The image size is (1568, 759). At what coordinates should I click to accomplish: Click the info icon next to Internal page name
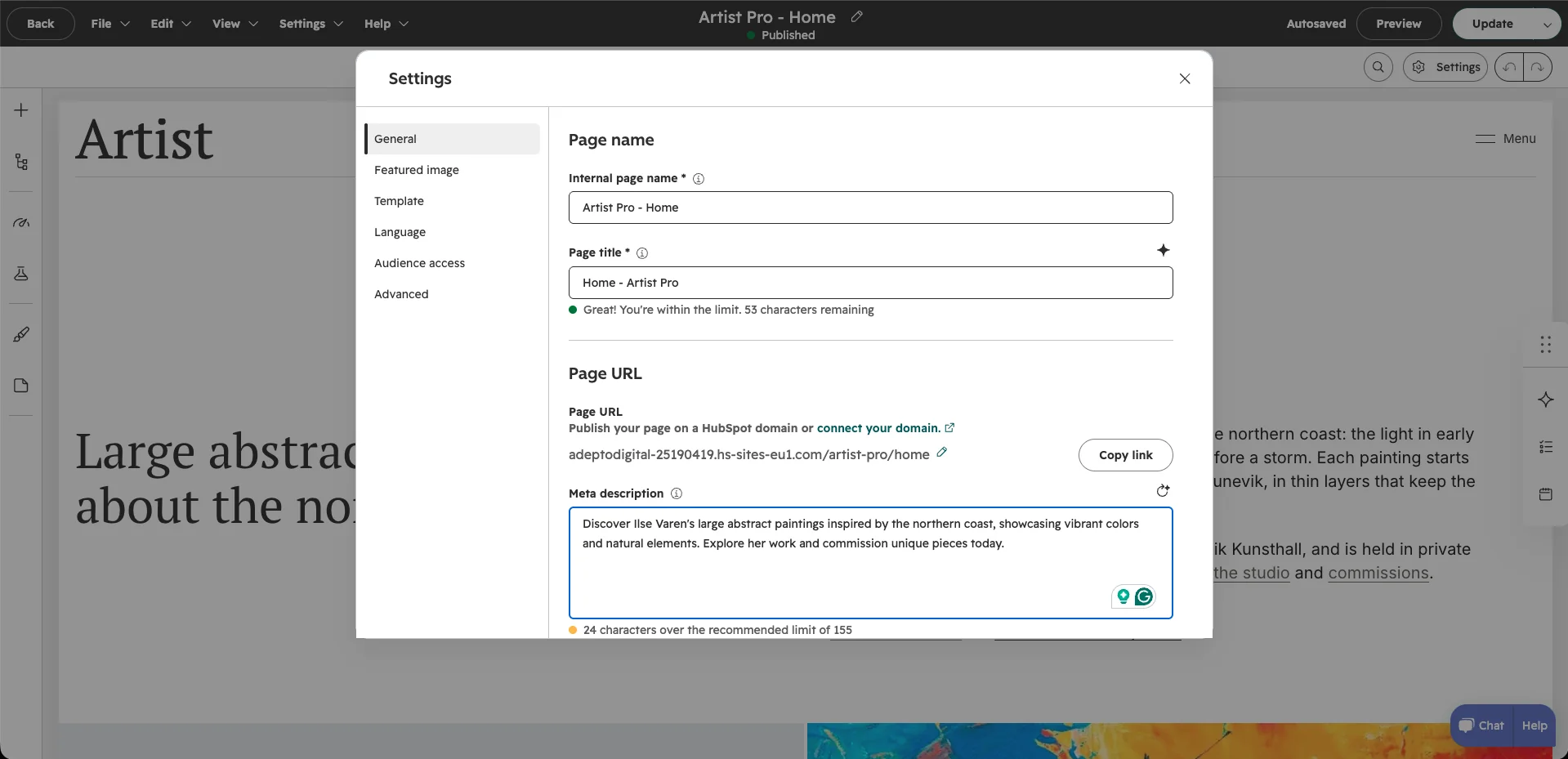699,179
